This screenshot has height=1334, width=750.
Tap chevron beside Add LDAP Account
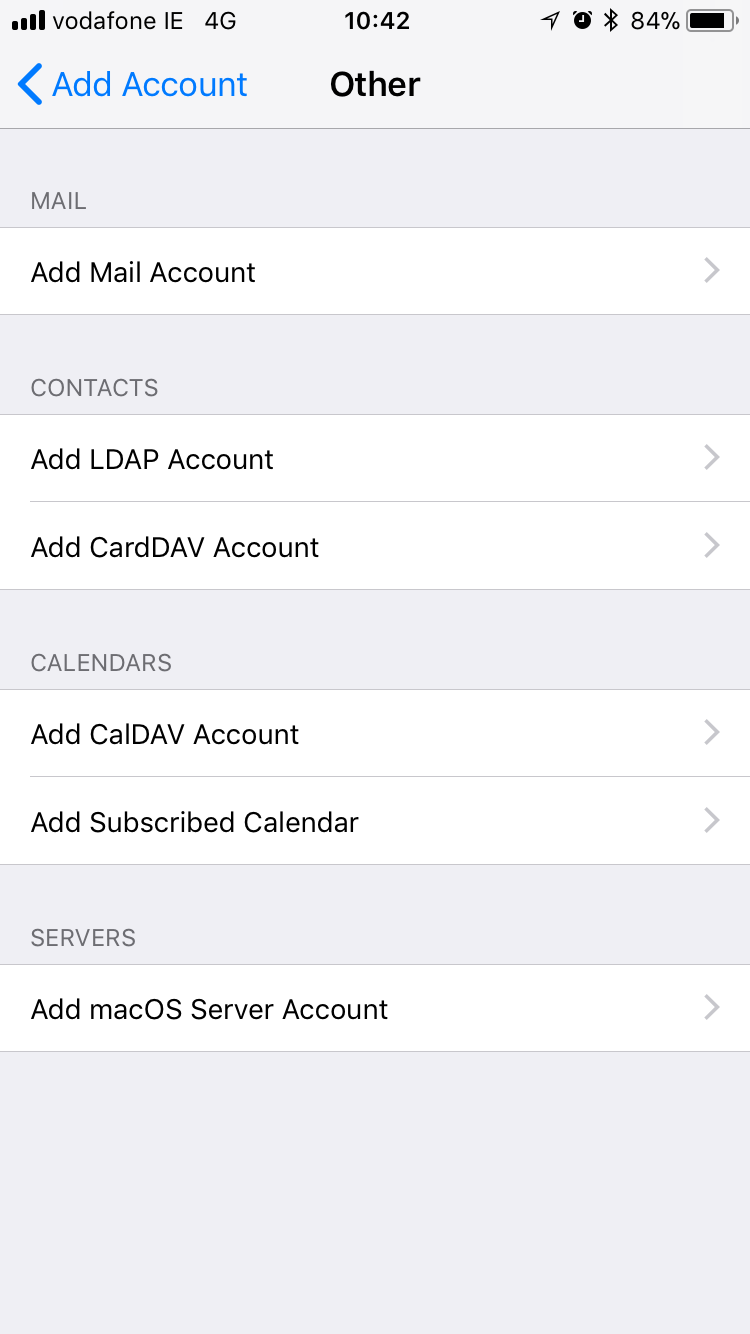pyautogui.click(x=712, y=457)
